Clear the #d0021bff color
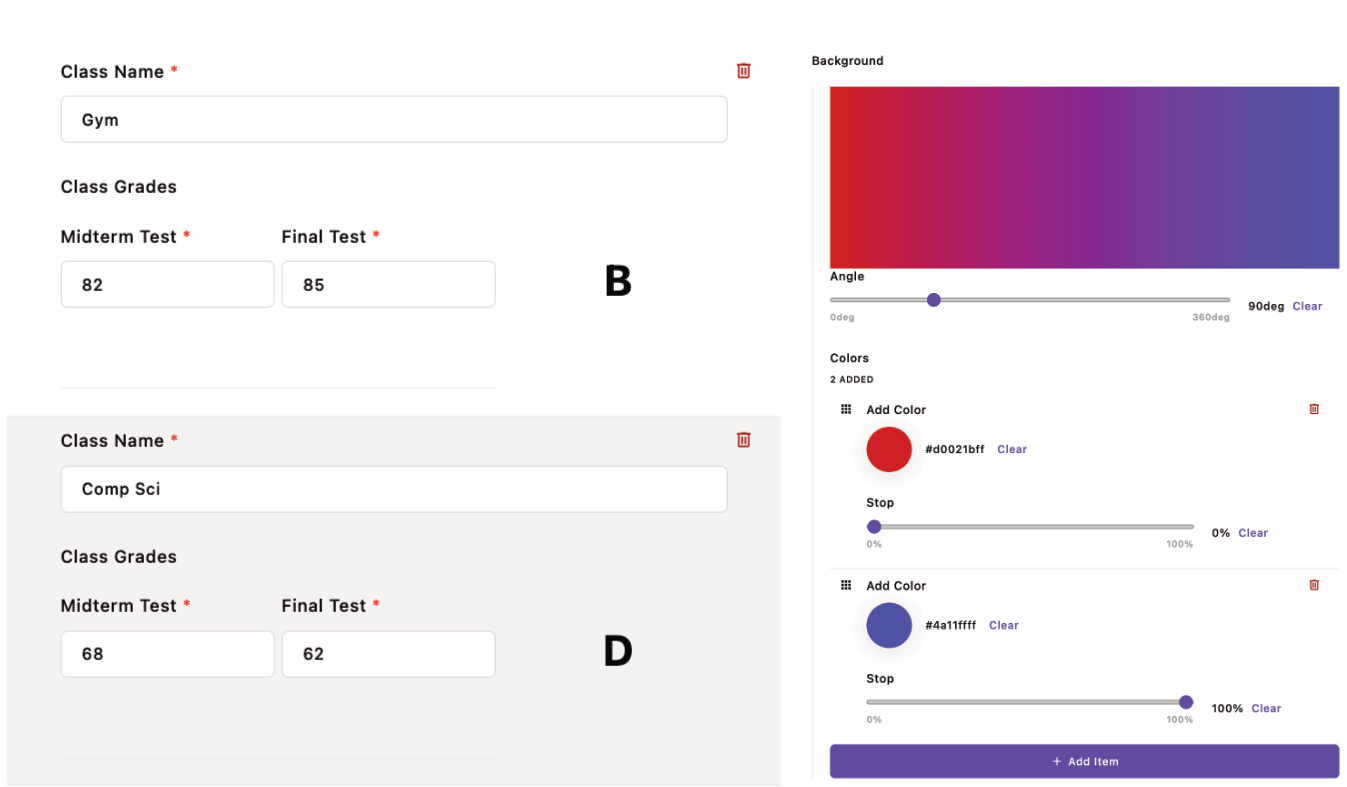 coord(1011,449)
